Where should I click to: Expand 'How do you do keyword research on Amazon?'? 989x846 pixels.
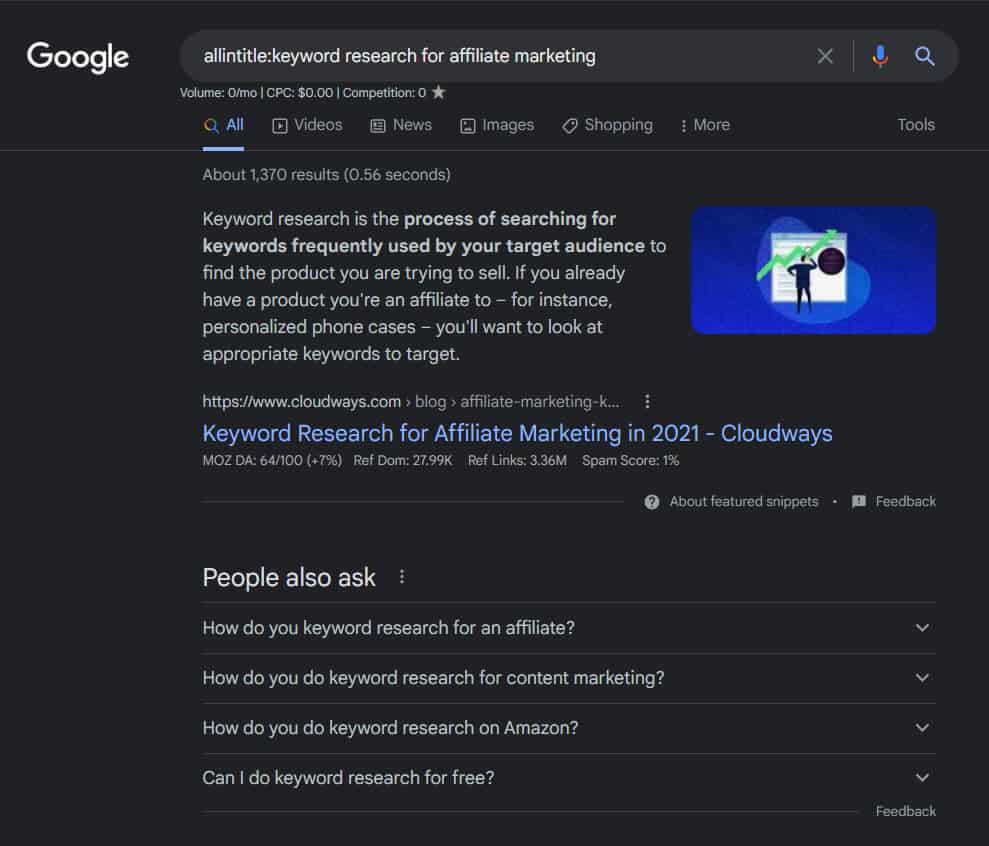pyautogui.click(x=921, y=727)
